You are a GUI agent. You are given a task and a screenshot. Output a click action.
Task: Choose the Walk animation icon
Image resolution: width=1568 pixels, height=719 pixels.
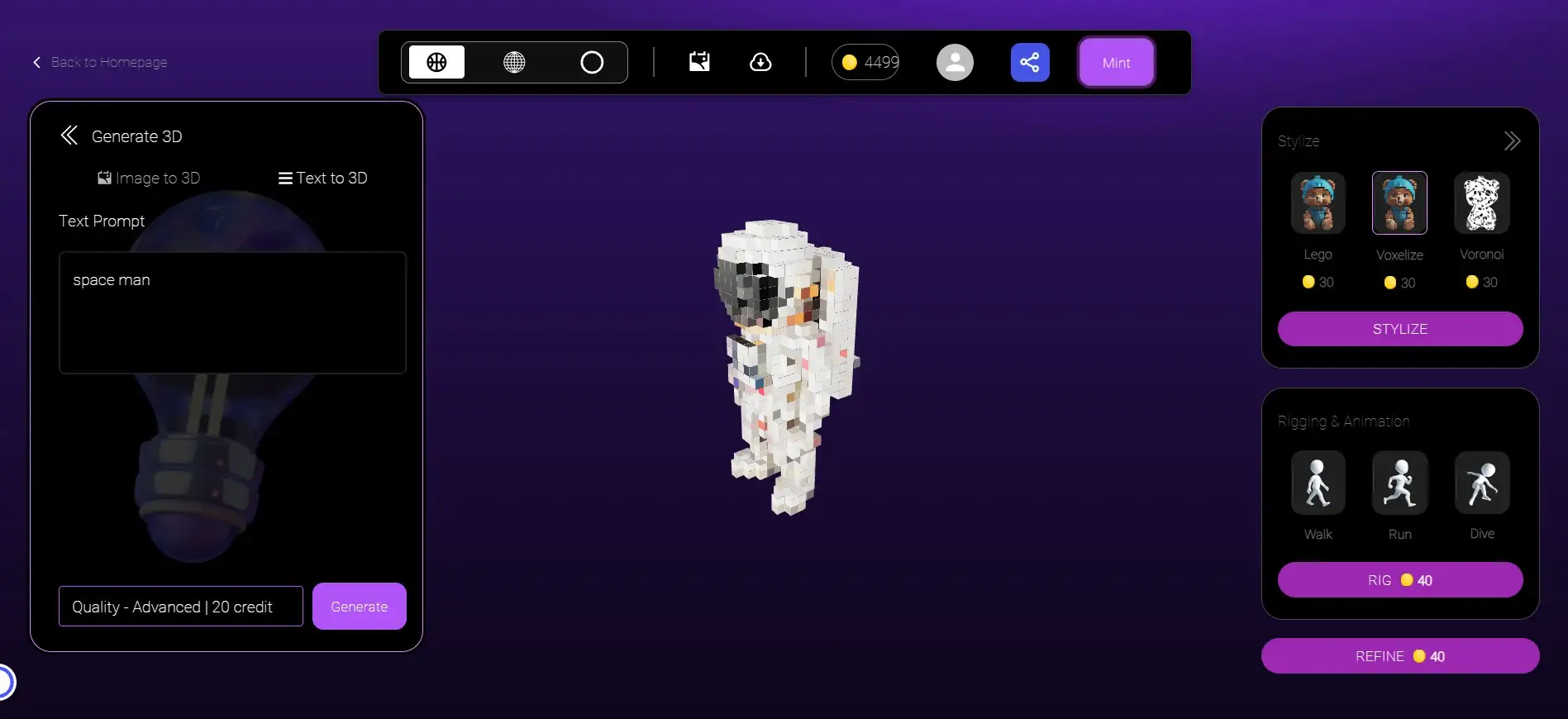(1318, 483)
